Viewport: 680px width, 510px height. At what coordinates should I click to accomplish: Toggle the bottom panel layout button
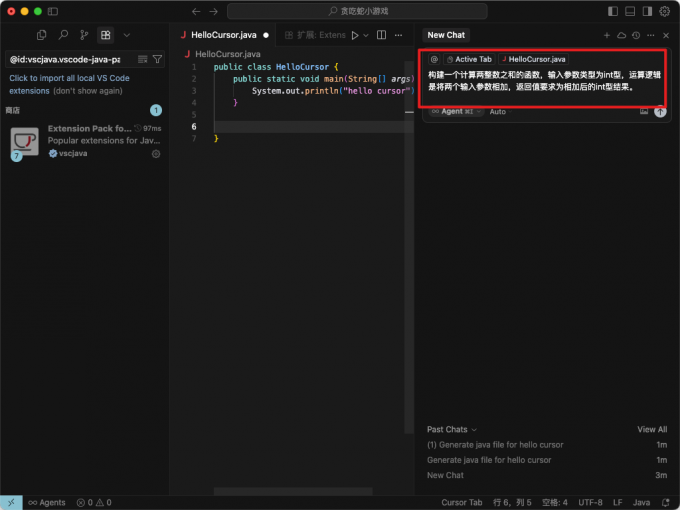point(630,11)
